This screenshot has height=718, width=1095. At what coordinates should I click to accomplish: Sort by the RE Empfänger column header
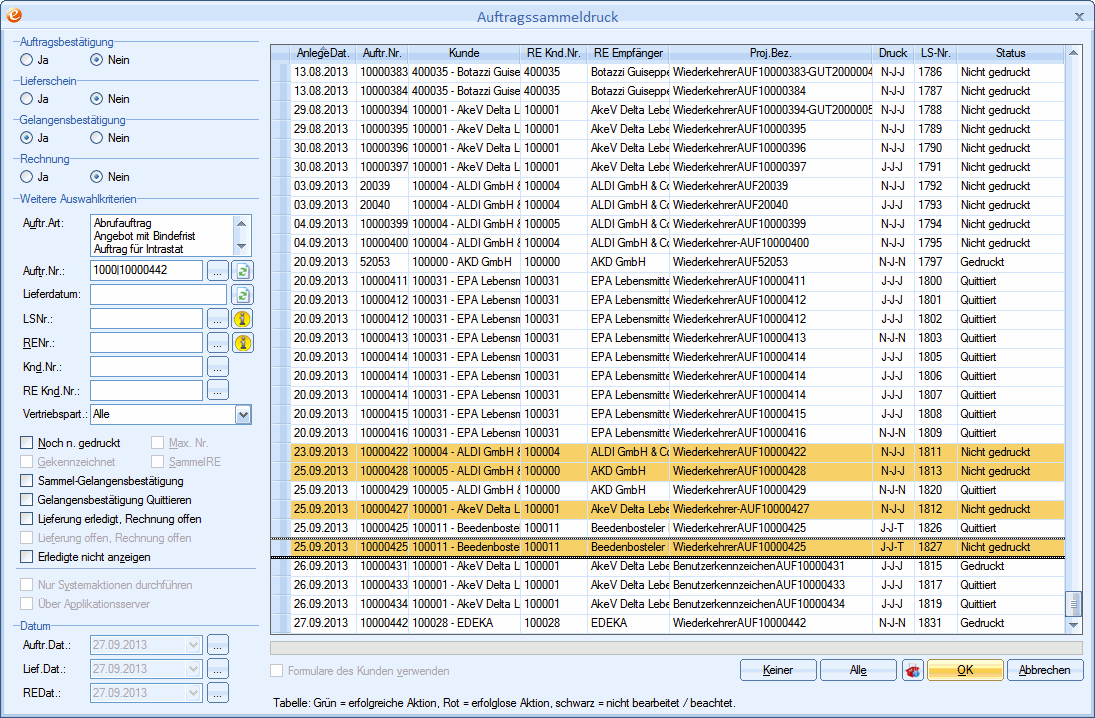click(629, 53)
